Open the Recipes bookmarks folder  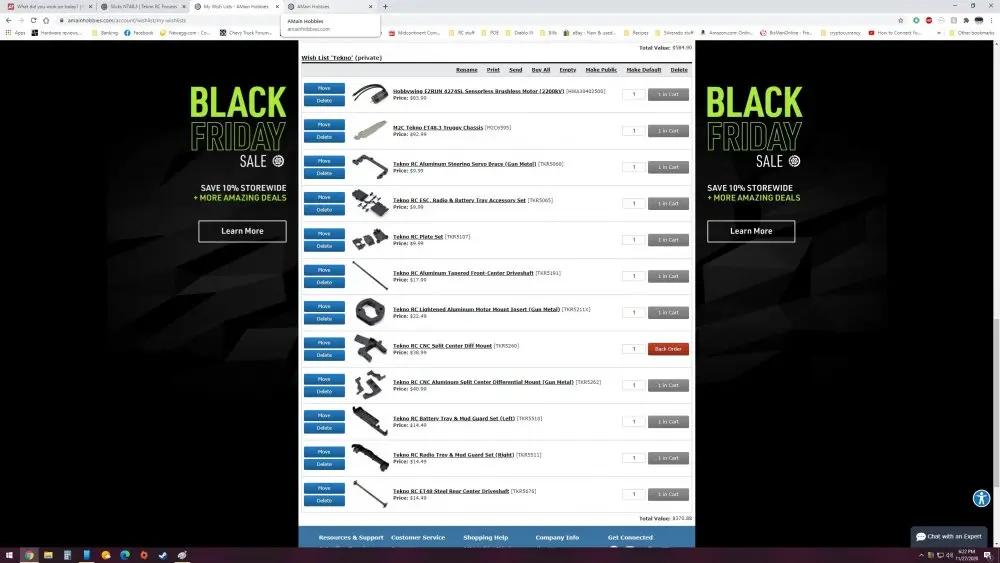[636, 33]
